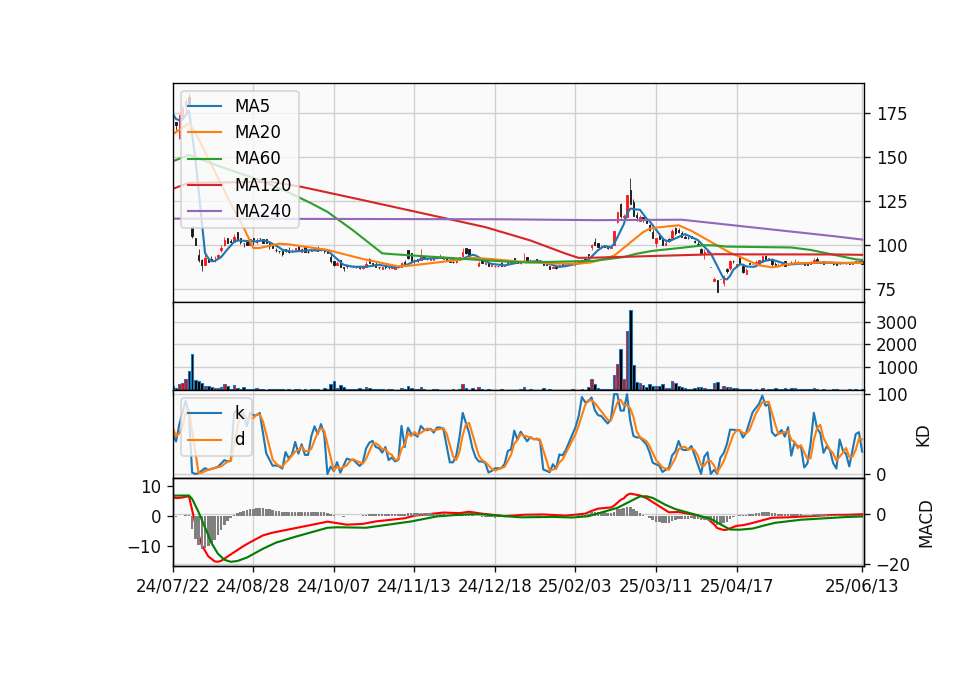Click the 24/11/13 date label
960x690 pixels.
pyautogui.click(x=414, y=586)
